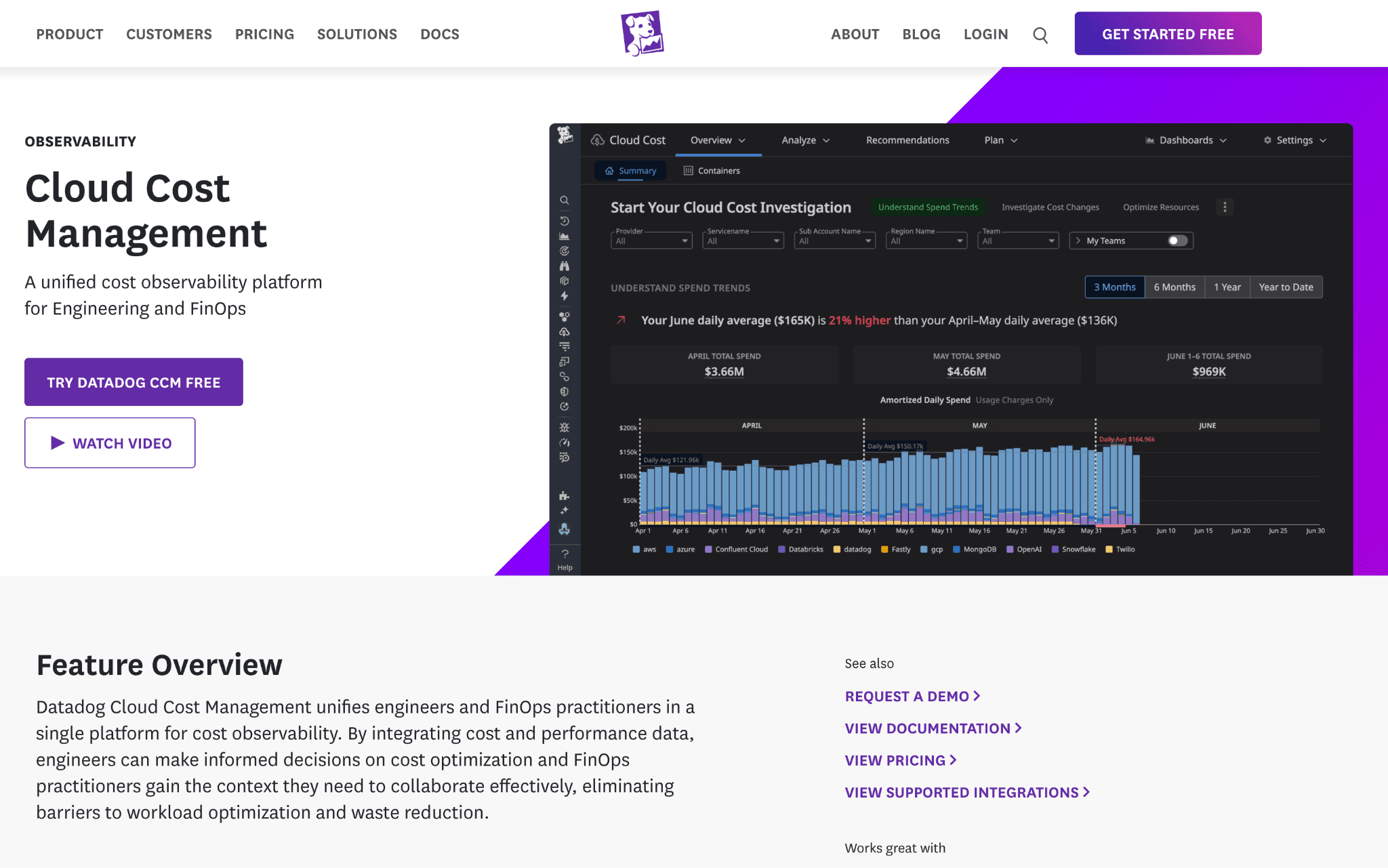Select Year to Date time range
Viewport: 1388px width, 868px height.
pos(1286,287)
